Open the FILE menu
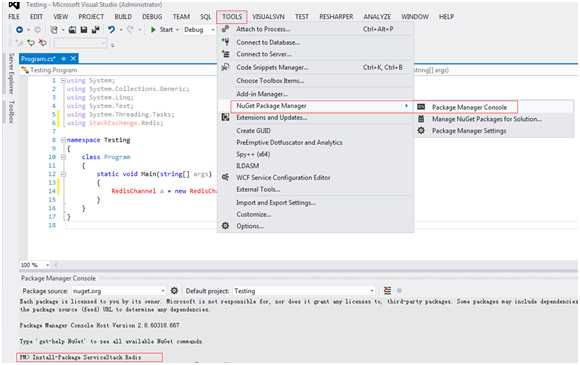The image size is (580, 365). coord(14,17)
